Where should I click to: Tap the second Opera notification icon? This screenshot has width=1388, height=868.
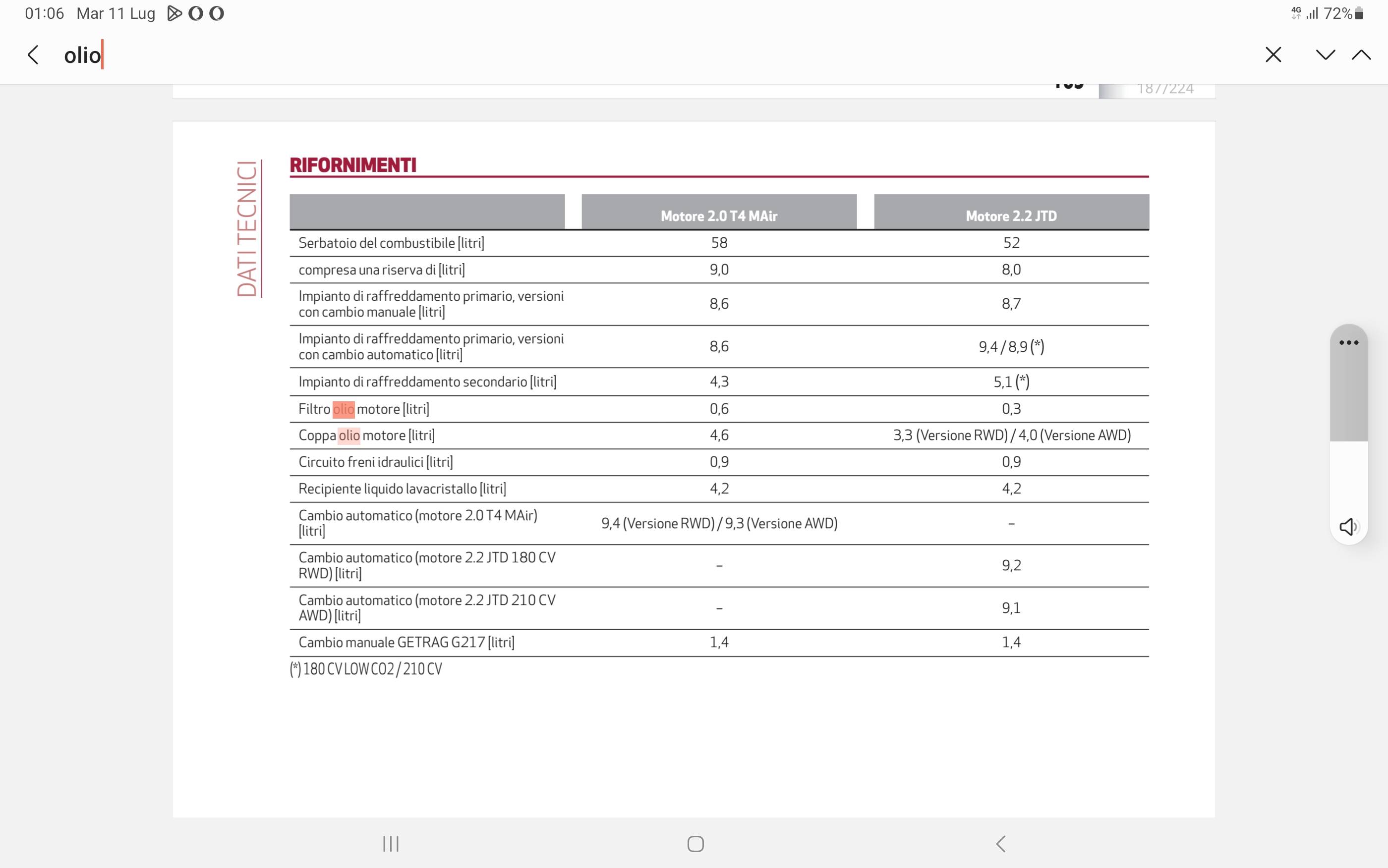click(x=216, y=13)
